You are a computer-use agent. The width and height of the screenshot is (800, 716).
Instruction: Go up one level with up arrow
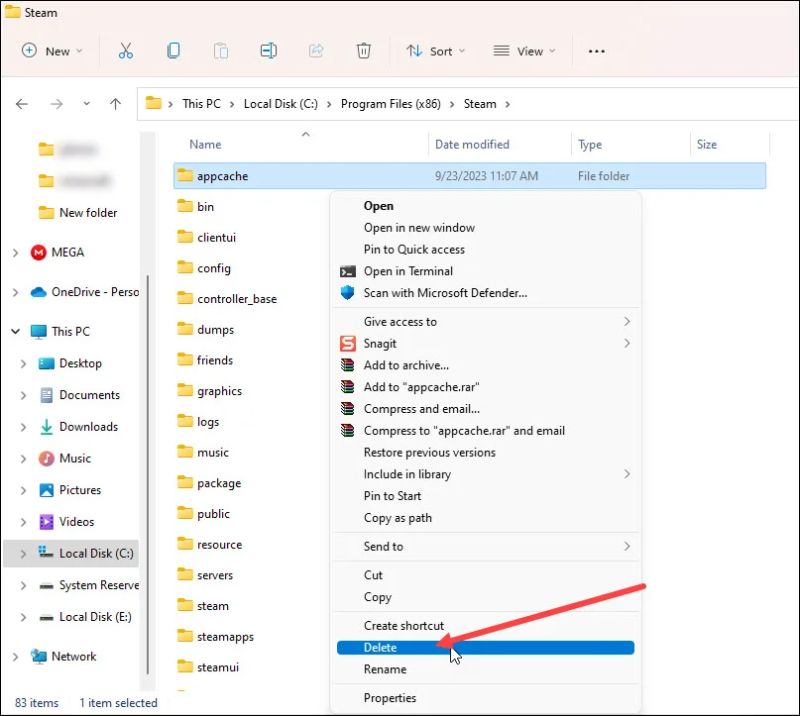tap(116, 104)
